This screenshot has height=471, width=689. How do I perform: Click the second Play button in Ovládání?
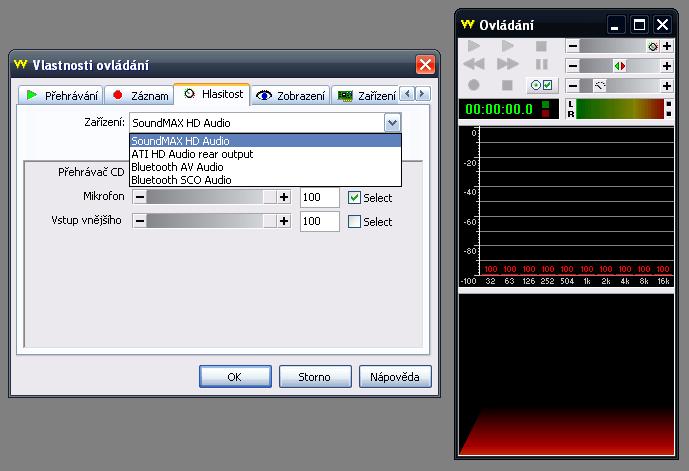coord(508,46)
